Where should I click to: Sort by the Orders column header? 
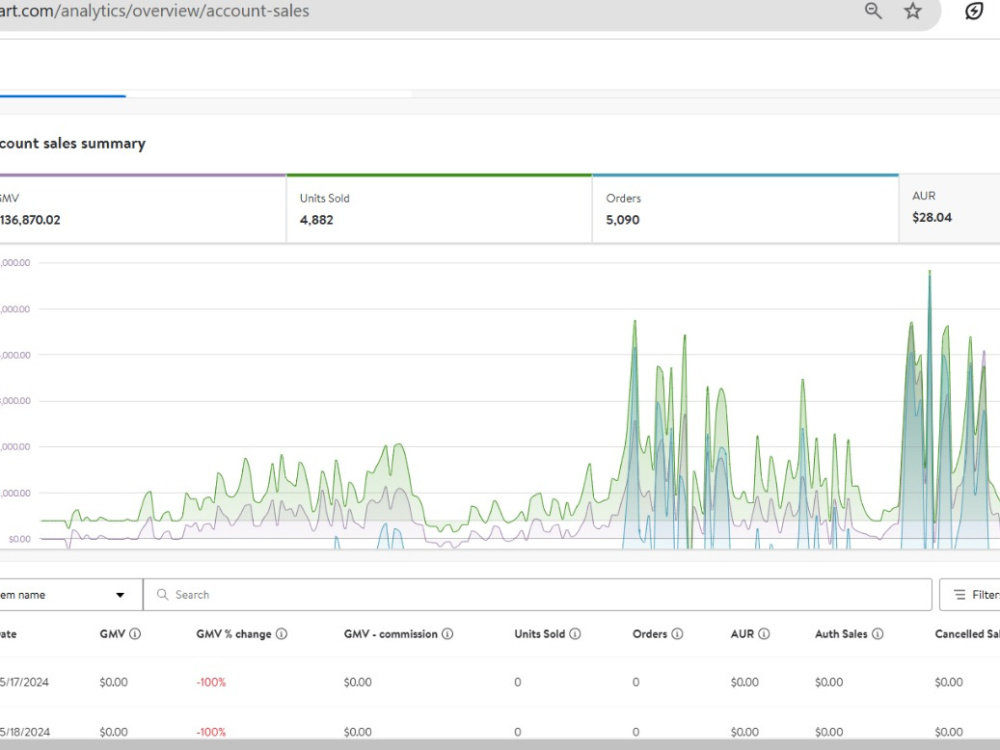pos(649,633)
